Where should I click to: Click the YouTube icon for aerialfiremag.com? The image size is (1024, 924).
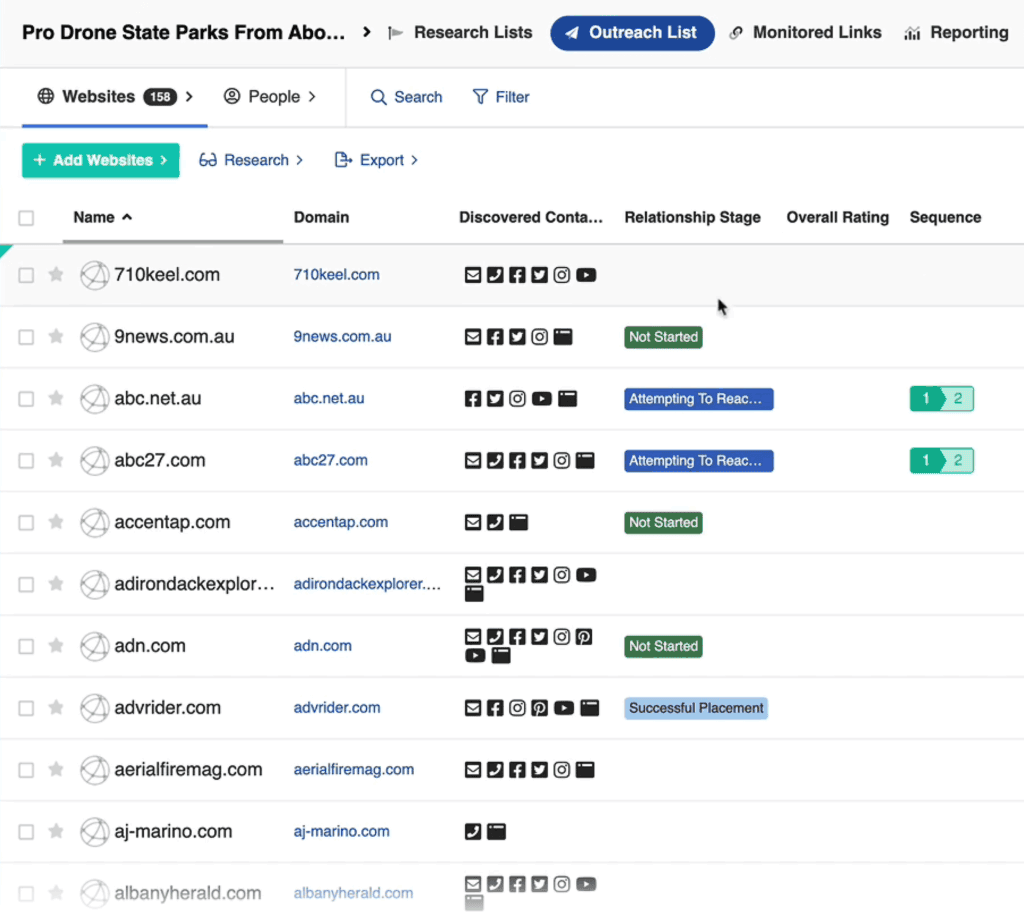point(585,770)
